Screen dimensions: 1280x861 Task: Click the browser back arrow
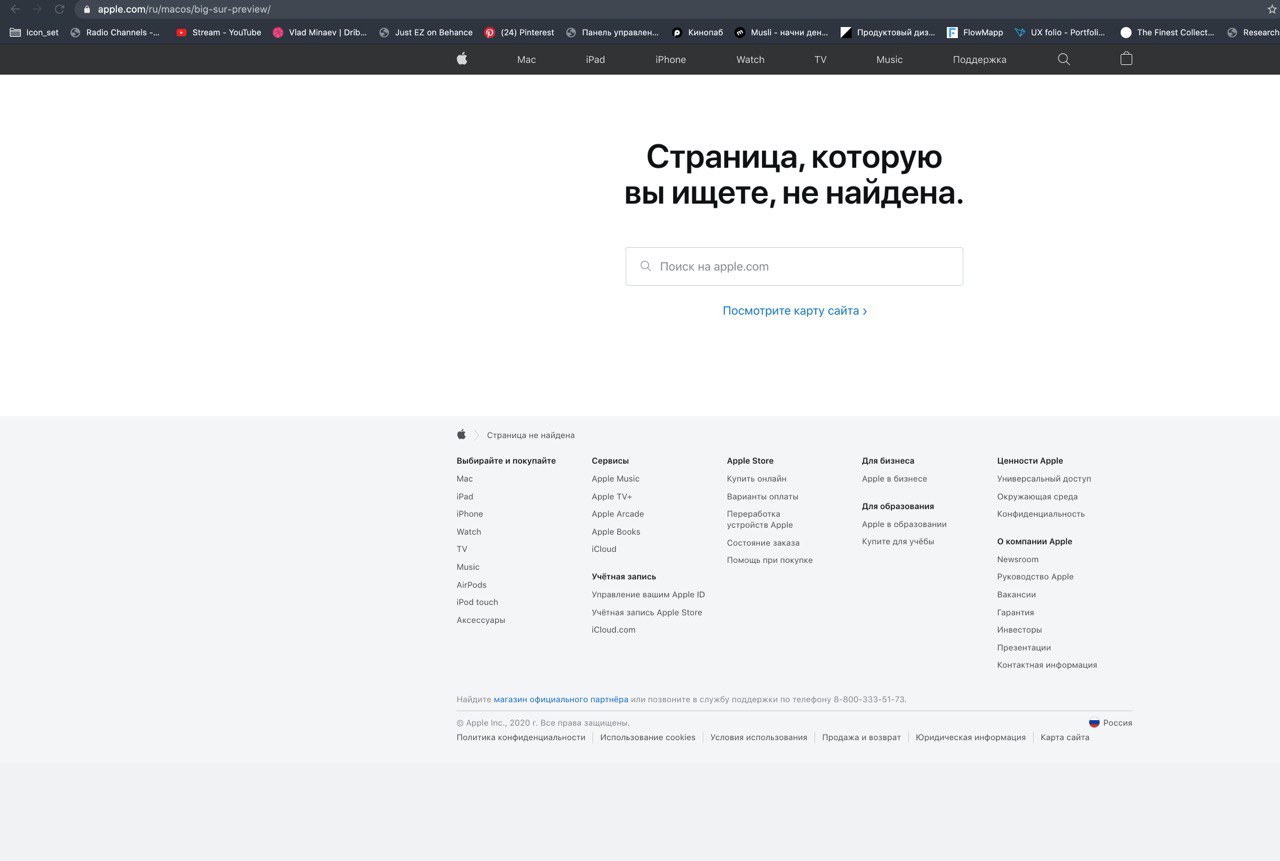[15, 9]
